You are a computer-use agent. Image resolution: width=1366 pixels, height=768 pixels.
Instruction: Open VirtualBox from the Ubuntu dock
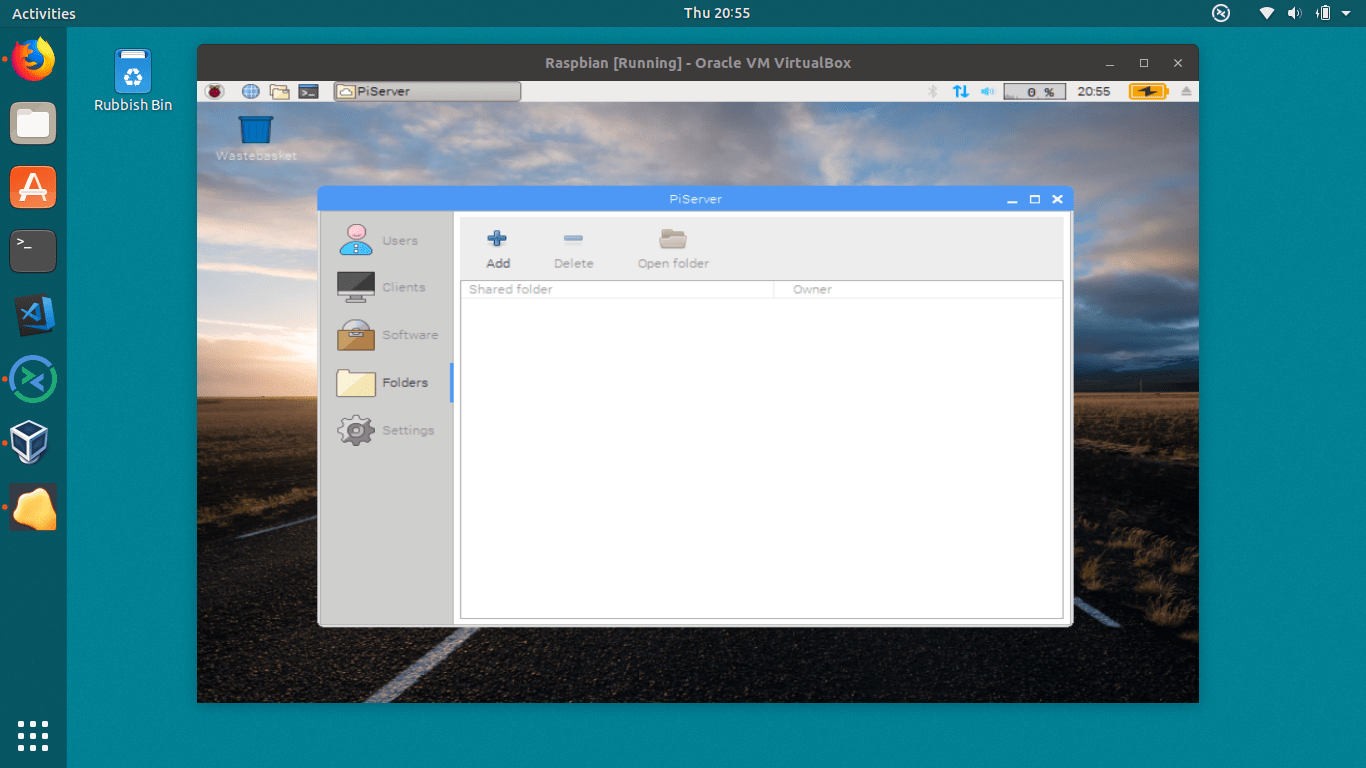33,443
